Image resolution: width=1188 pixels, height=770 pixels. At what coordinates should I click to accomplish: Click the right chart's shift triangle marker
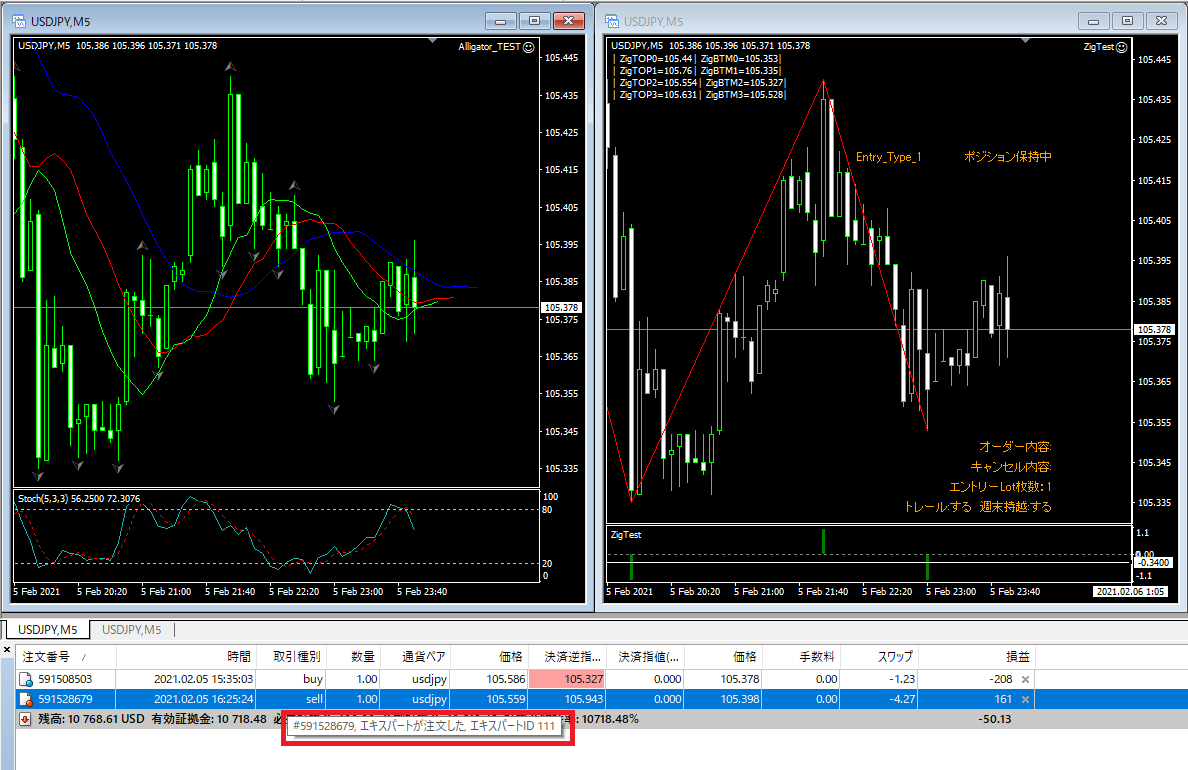1024,41
